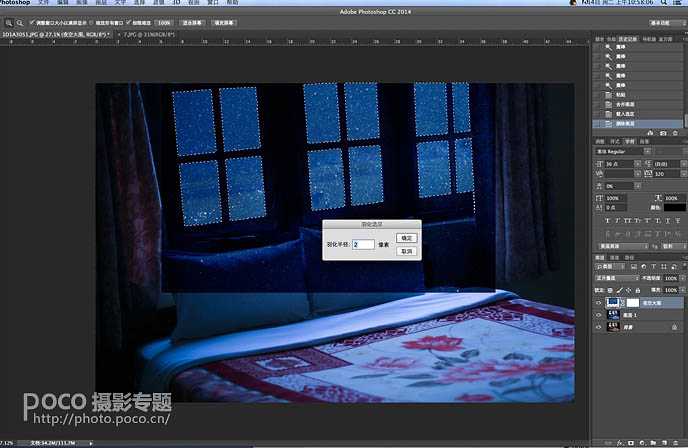Image resolution: width=688 pixels, height=448 pixels.
Task: Toggle lock all padlock icon
Action: [x=638, y=290]
